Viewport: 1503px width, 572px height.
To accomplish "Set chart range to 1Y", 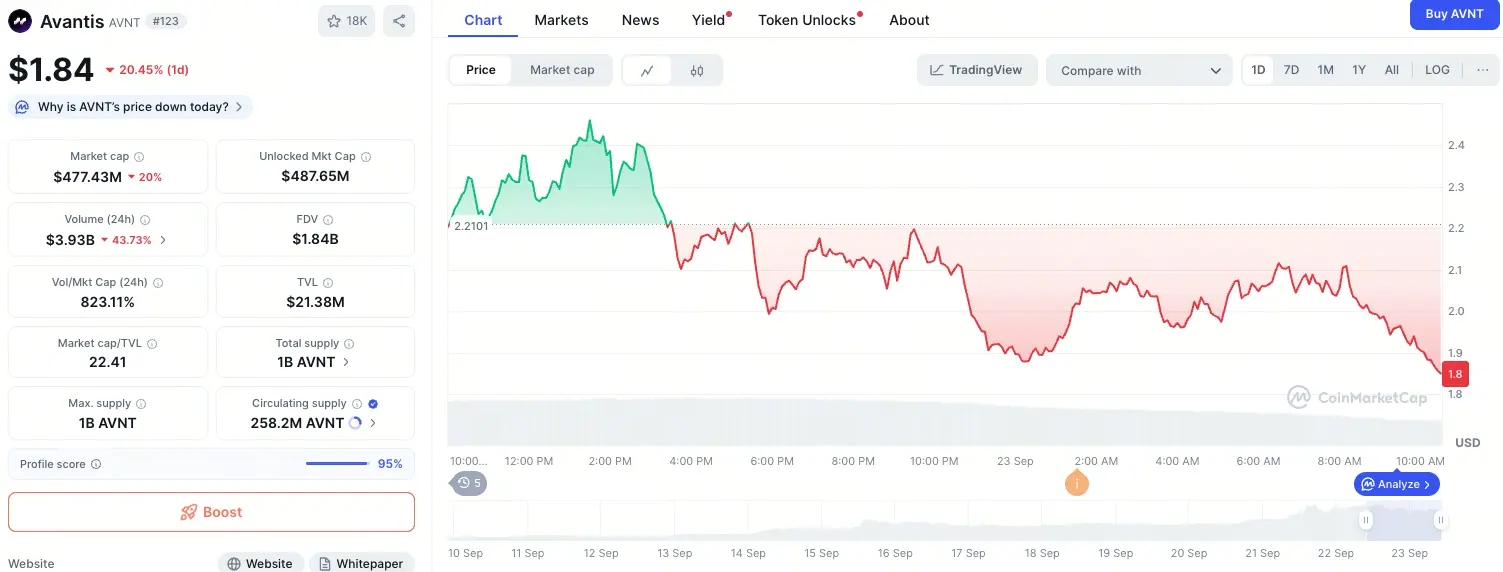I will (1359, 70).
